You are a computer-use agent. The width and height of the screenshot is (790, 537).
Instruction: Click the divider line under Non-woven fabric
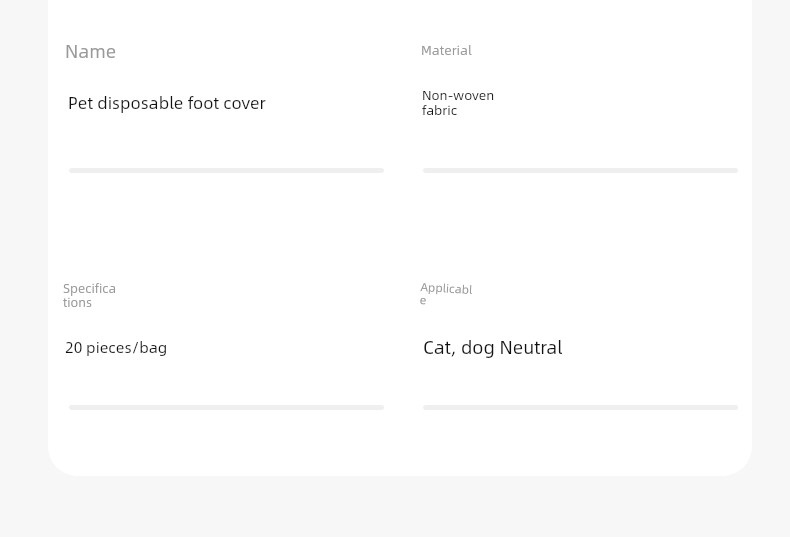pyautogui.click(x=580, y=170)
